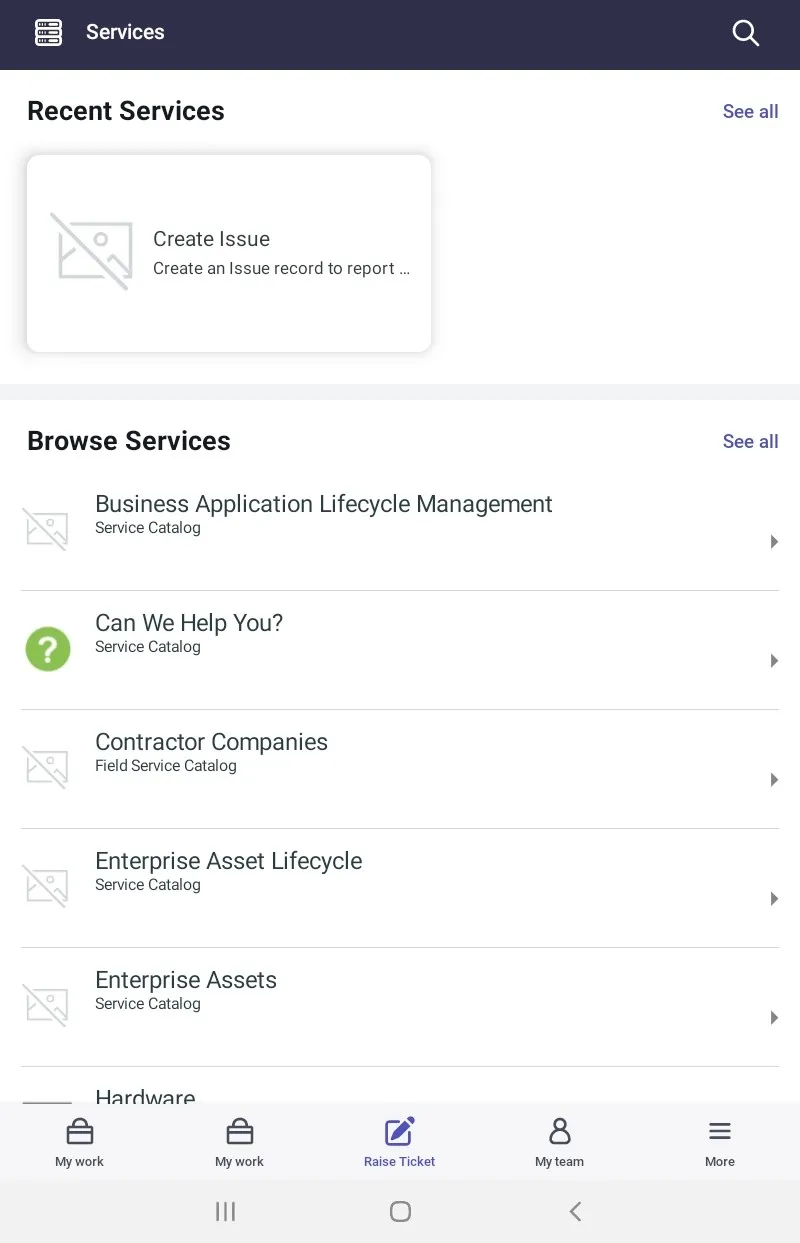The height and width of the screenshot is (1243, 800).
Task: Tap the More hamburger icon
Action: 720,1131
